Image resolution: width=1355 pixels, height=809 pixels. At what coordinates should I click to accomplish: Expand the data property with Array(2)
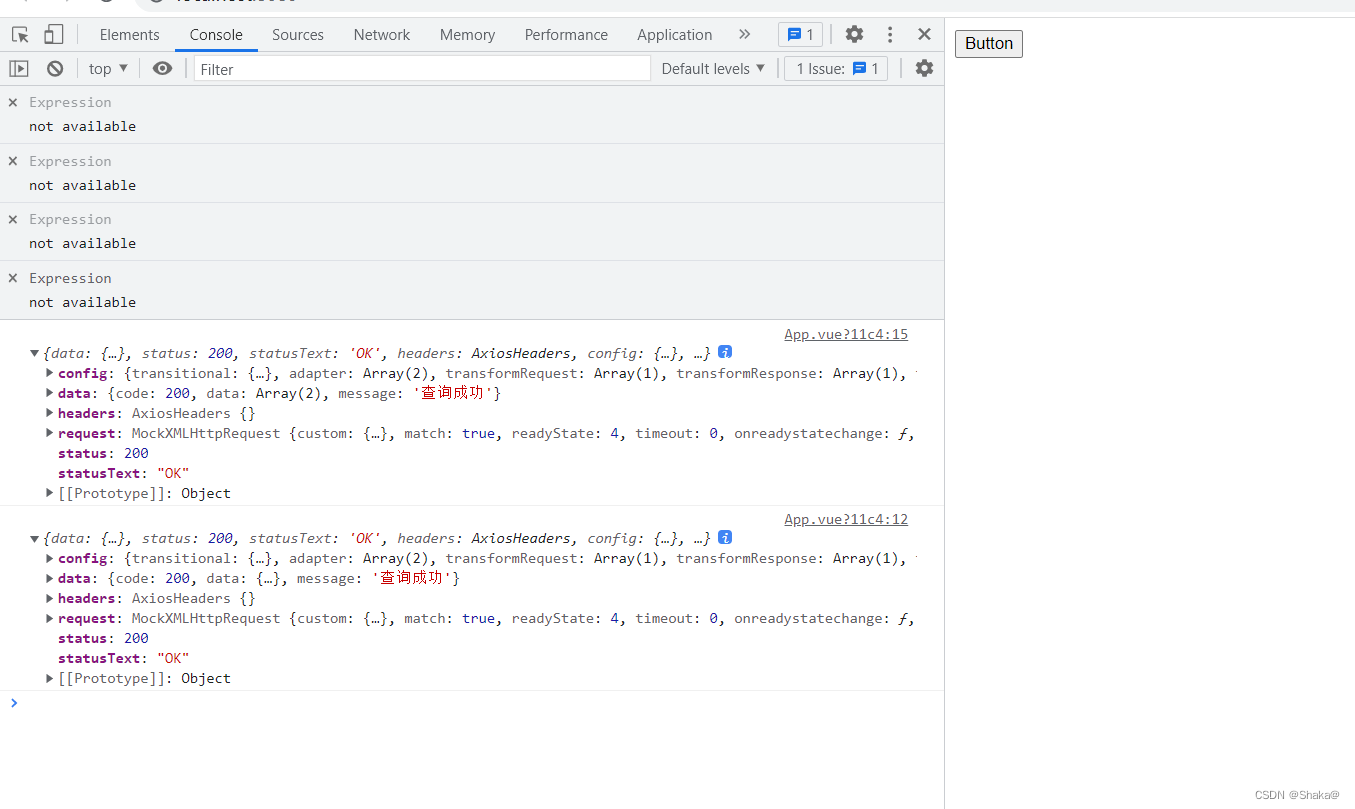(x=50, y=393)
